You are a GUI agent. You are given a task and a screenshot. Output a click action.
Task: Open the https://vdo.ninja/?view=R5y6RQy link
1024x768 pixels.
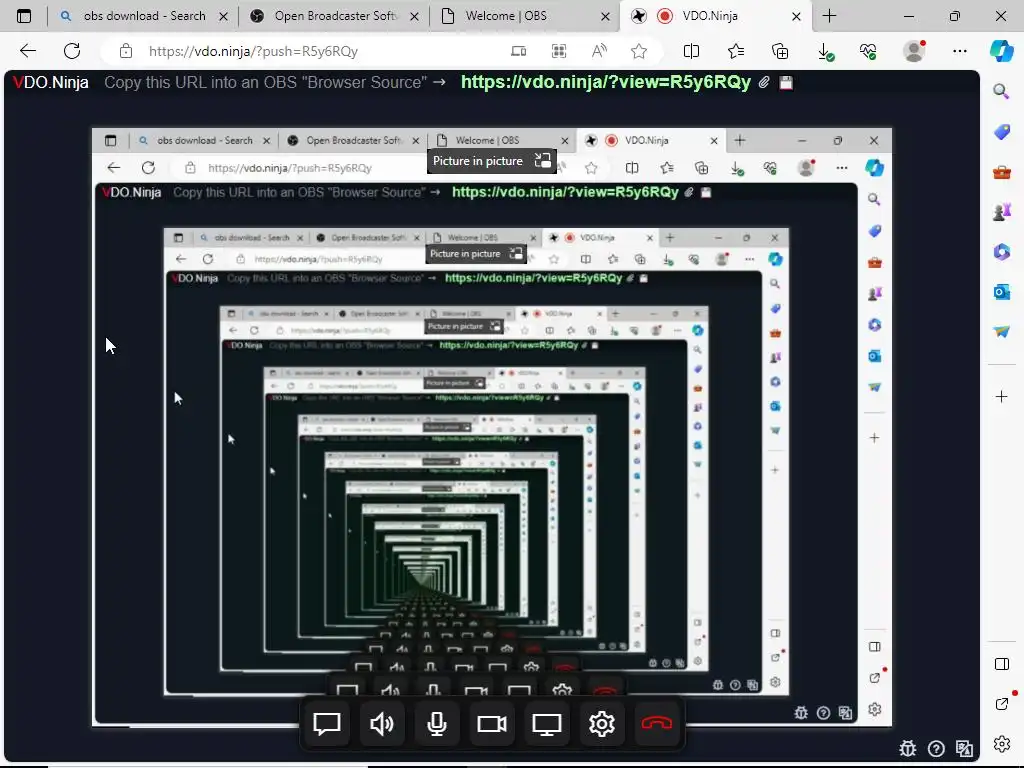pyautogui.click(x=605, y=82)
